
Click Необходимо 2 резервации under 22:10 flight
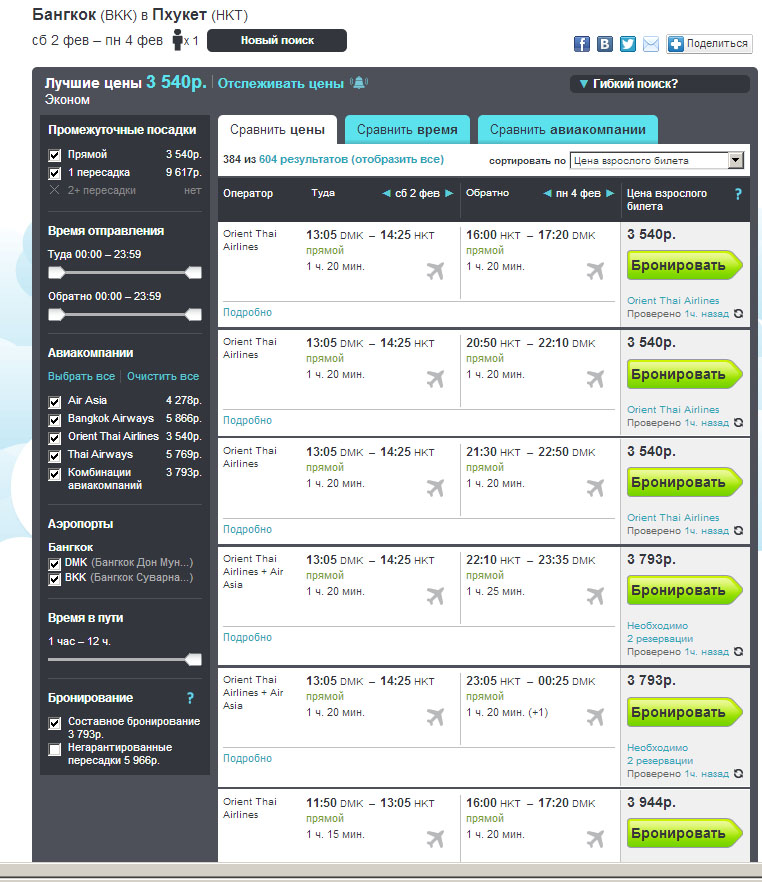pyautogui.click(x=660, y=632)
